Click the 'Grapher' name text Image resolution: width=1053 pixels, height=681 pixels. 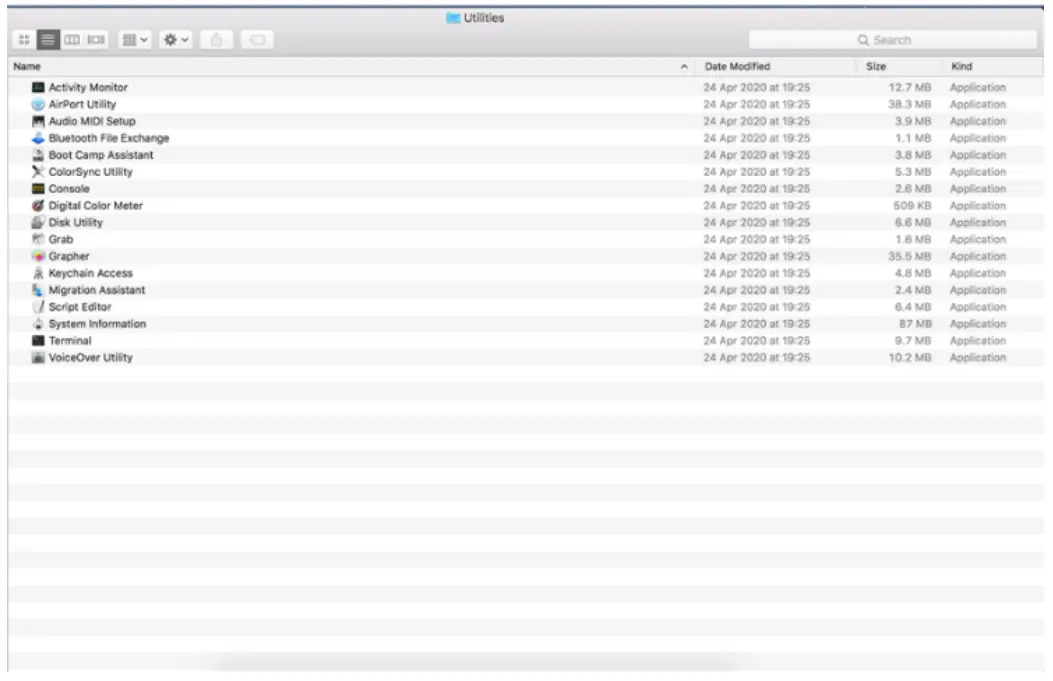tap(68, 256)
